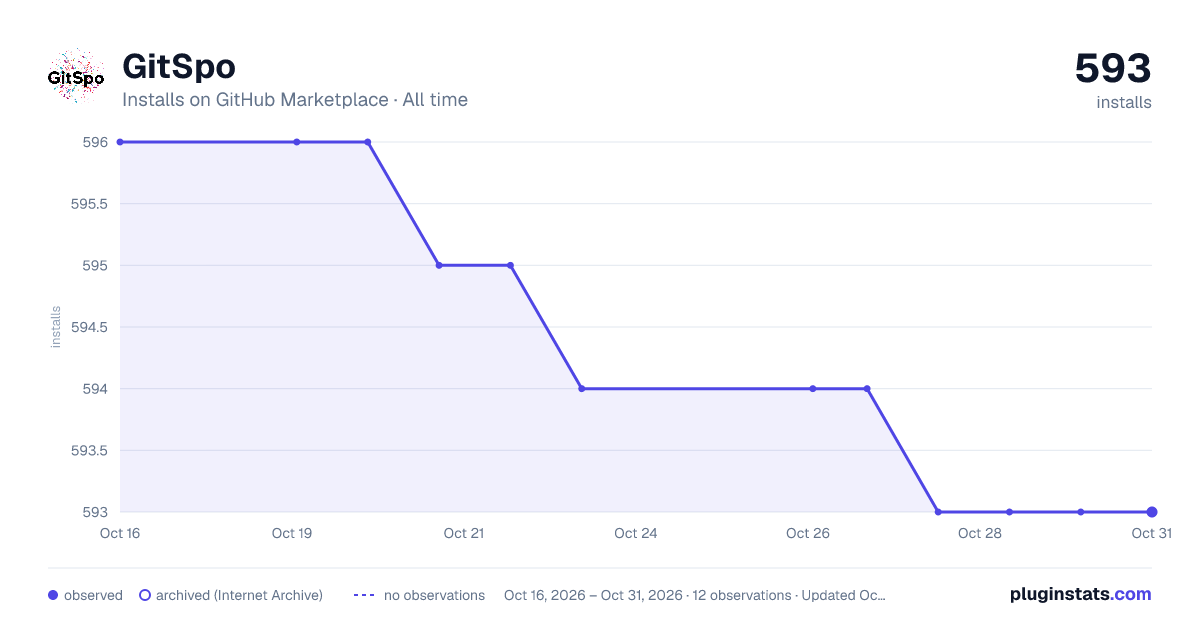Click the archived (Internet Archive) legend text
The image size is (1200, 630).
click(239, 595)
